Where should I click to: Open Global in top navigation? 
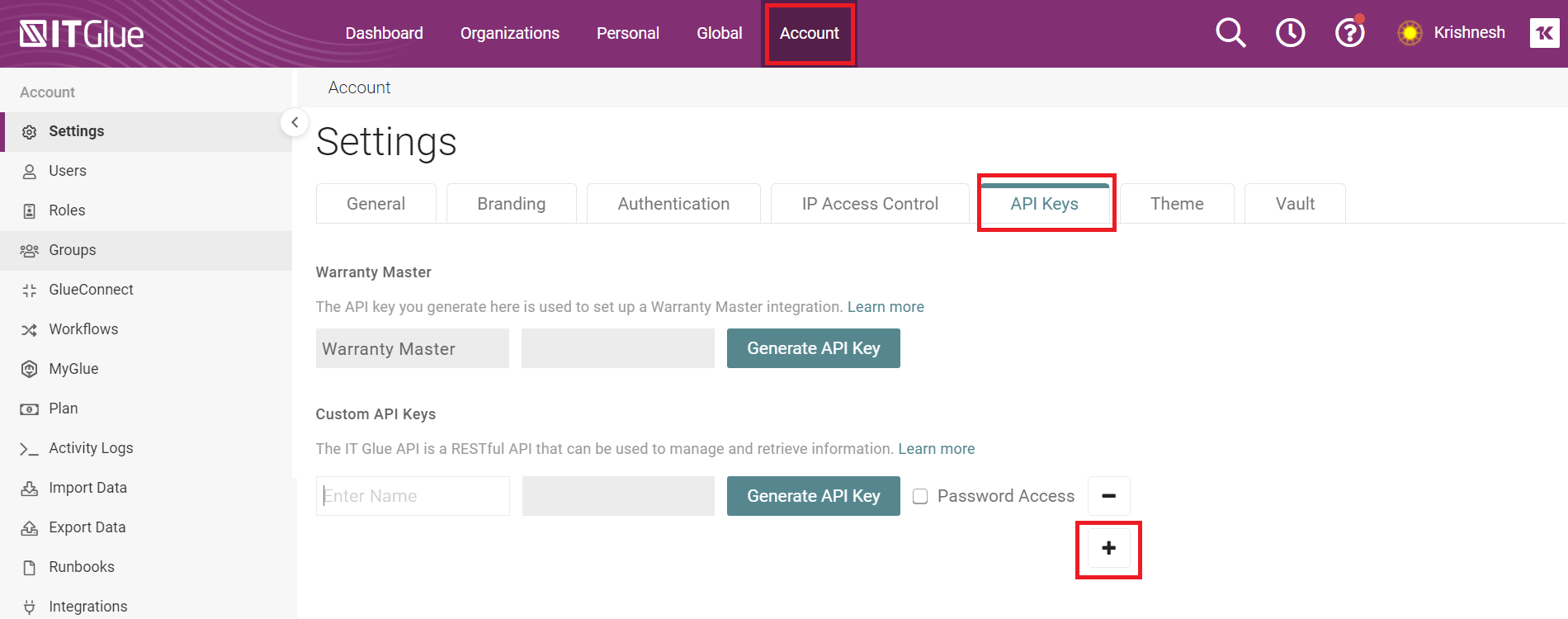720,33
